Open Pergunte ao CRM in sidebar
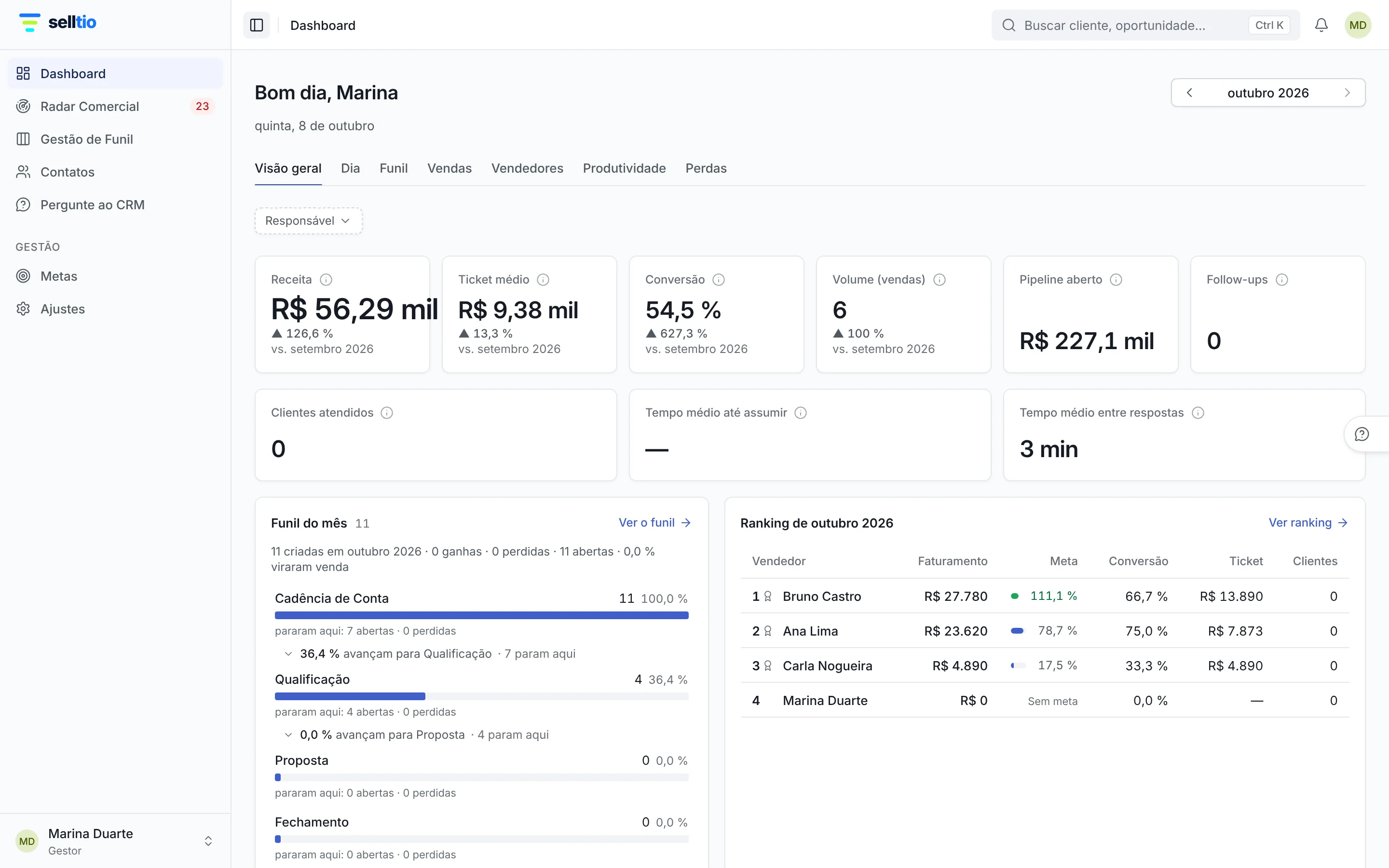The image size is (1389, 868). 115,205
